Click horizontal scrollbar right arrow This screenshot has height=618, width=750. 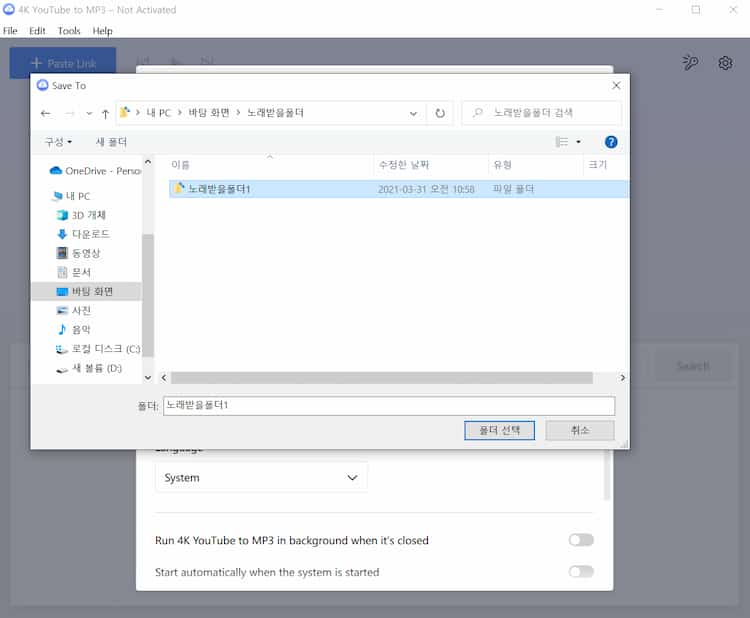[x=622, y=377]
